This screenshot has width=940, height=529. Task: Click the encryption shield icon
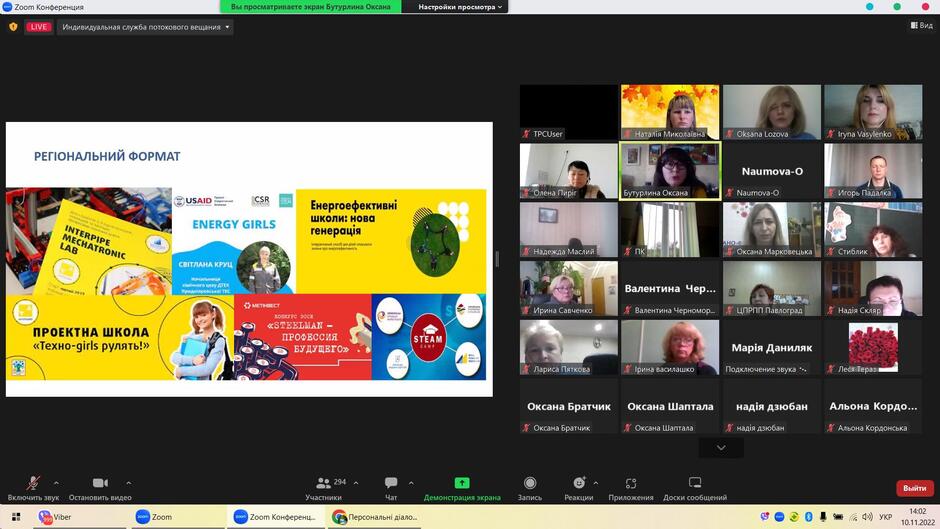(x=13, y=27)
